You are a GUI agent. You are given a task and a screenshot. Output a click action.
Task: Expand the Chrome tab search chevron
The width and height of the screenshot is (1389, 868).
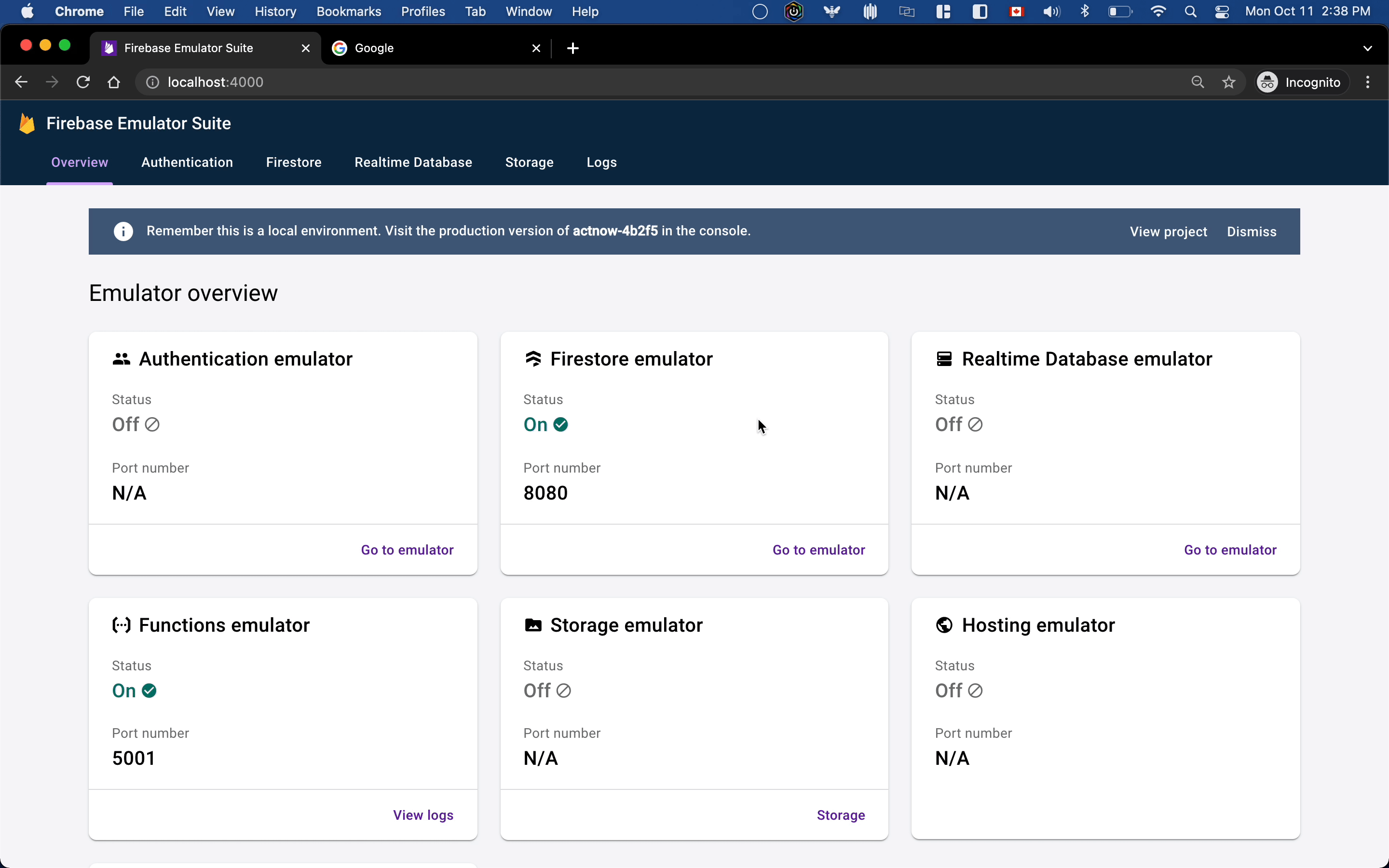(x=1367, y=48)
